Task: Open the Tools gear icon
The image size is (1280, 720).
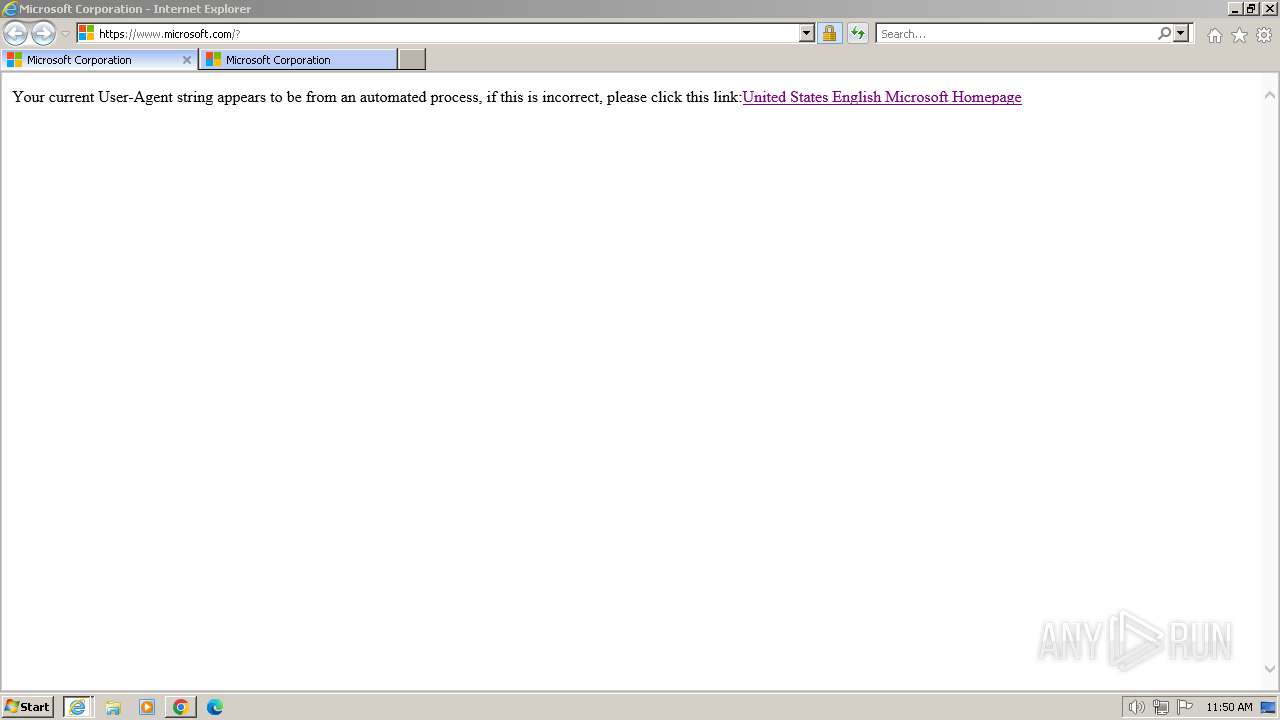Action: (1264, 35)
